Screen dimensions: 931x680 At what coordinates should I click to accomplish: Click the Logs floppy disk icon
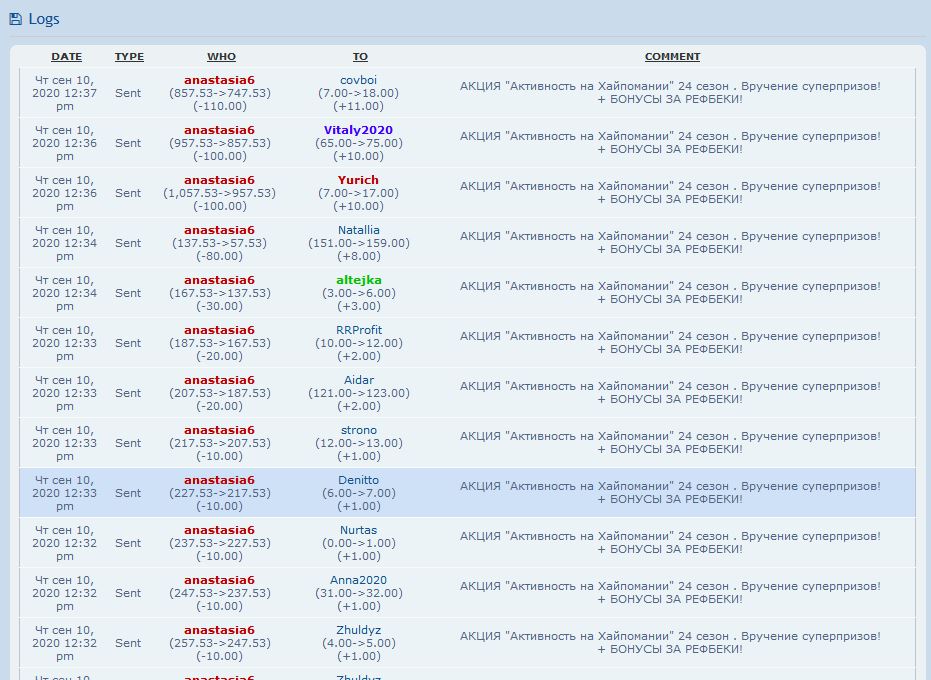(x=15, y=19)
